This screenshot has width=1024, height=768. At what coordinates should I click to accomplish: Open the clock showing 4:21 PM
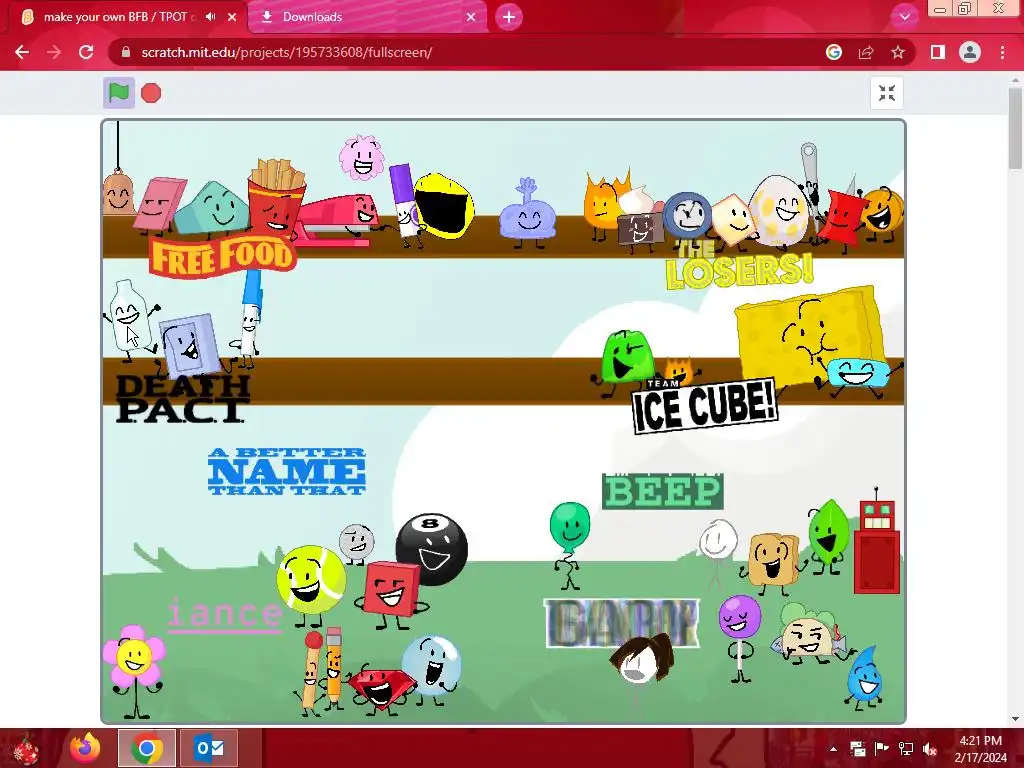click(x=980, y=749)
